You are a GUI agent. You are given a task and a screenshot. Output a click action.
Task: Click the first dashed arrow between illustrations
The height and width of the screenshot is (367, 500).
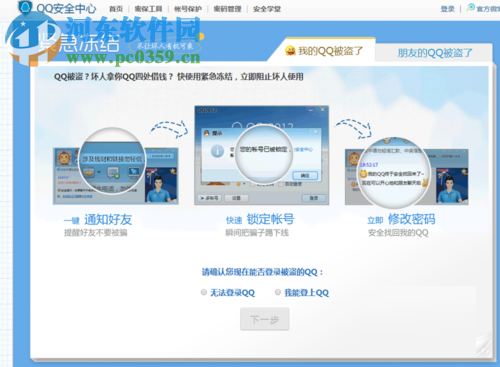point(169,129)
